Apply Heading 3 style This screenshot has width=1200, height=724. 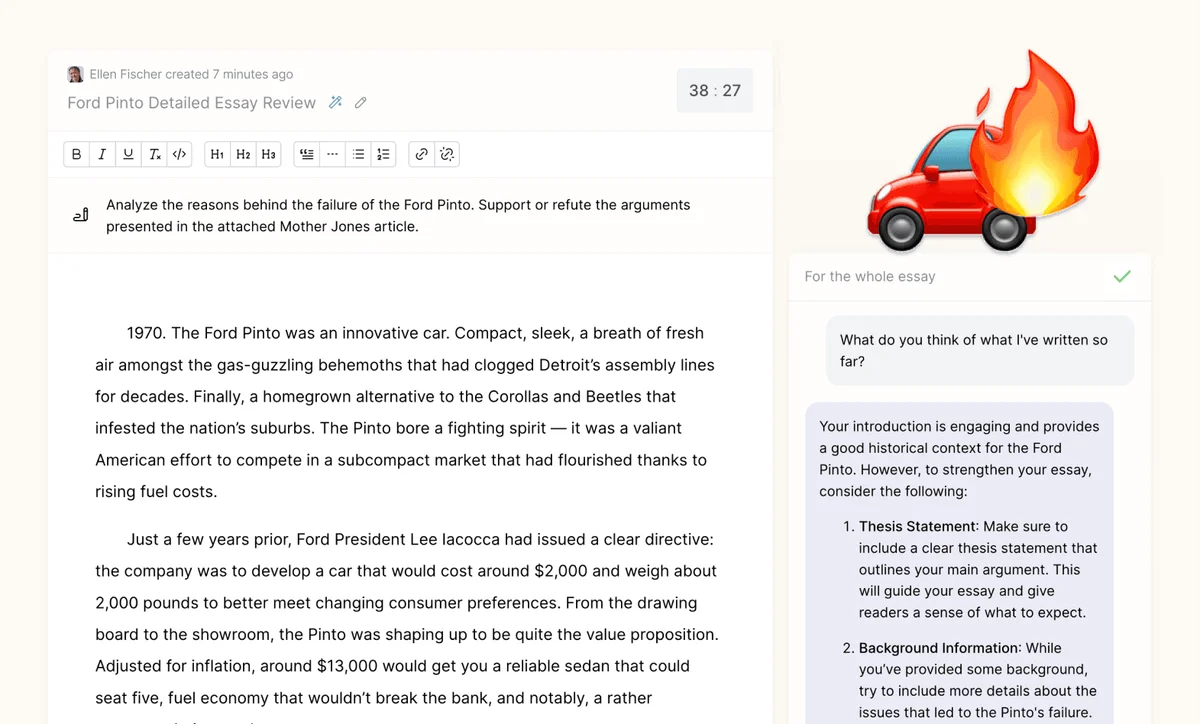(268, 154)
